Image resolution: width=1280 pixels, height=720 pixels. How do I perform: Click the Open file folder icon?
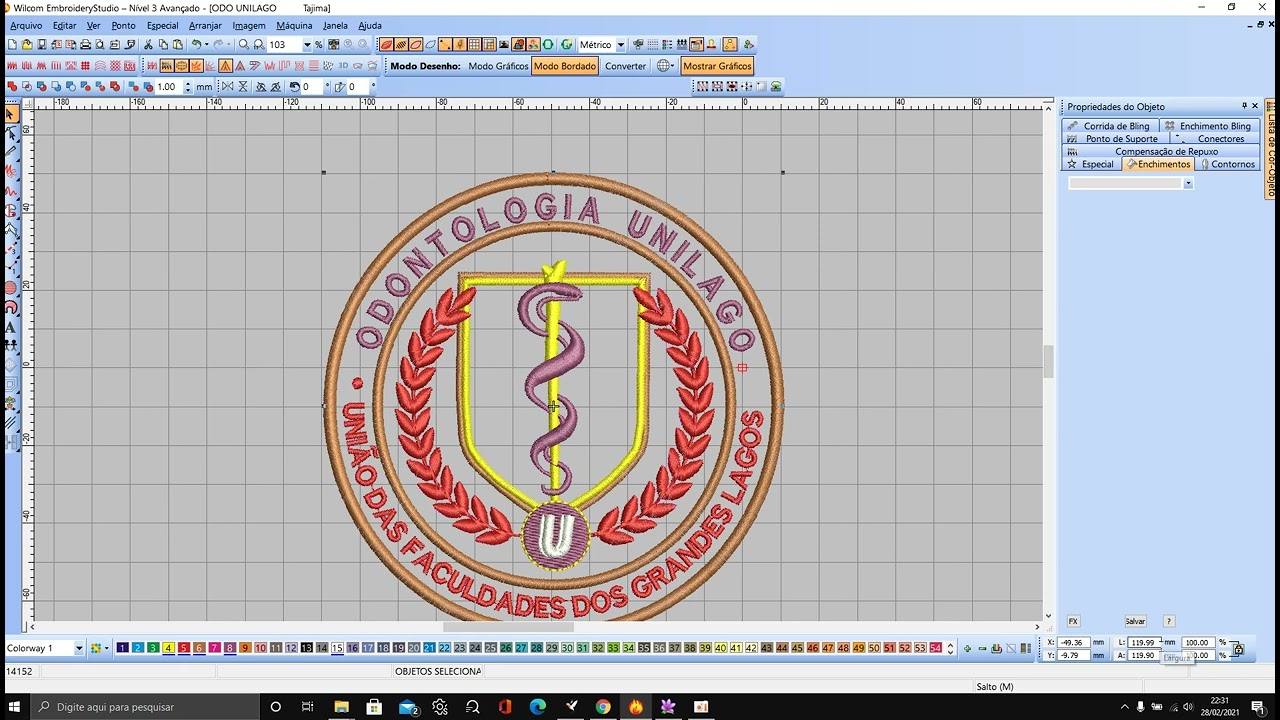tap(27, 45)
